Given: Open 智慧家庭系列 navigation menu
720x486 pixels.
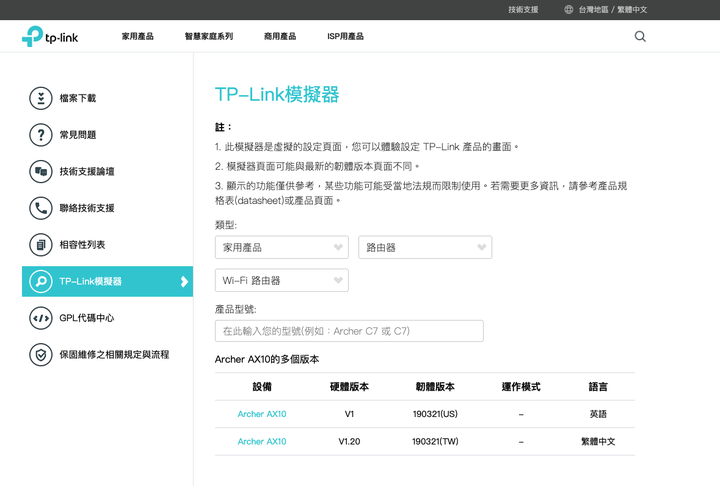Looking at the screenshot, I should [x=209, y=36].
